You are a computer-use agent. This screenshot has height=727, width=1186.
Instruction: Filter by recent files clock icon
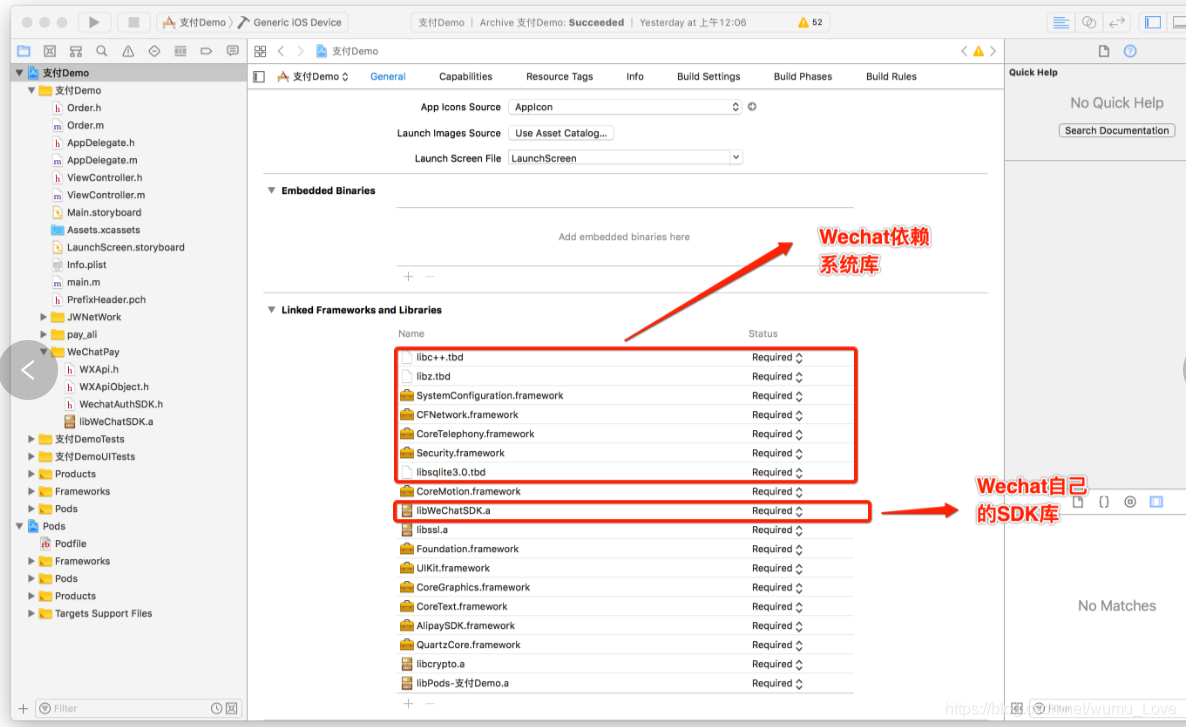coord(216,708)
